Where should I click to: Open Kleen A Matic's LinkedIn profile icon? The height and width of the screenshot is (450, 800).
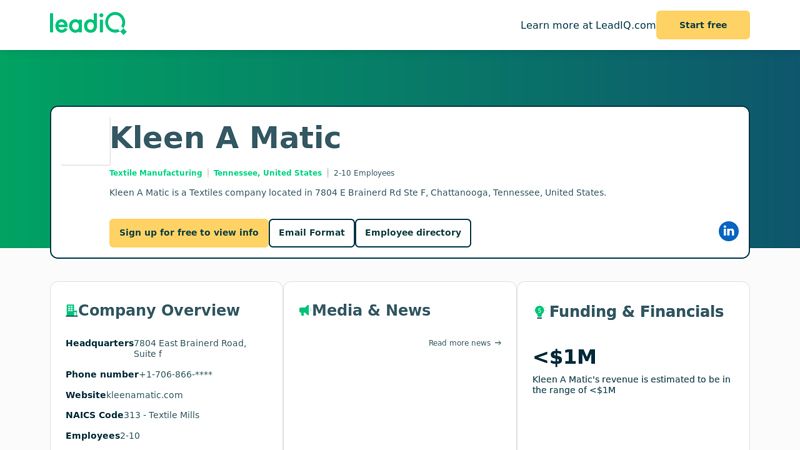(x=729, y=231)
